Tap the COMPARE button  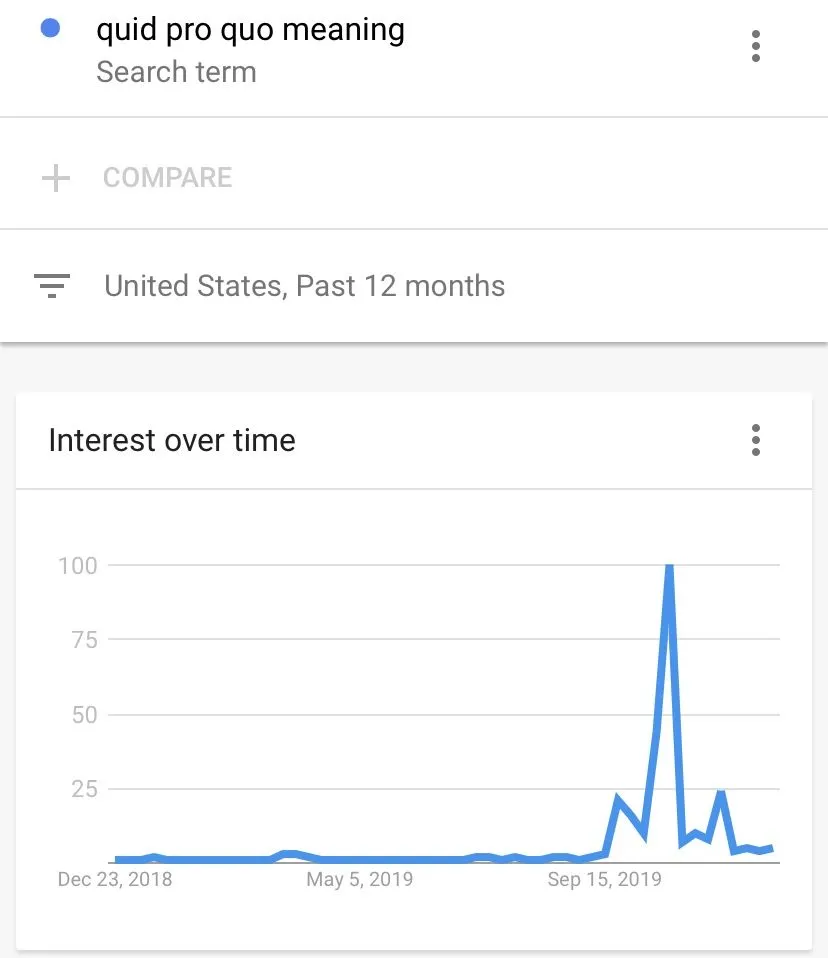167,178
